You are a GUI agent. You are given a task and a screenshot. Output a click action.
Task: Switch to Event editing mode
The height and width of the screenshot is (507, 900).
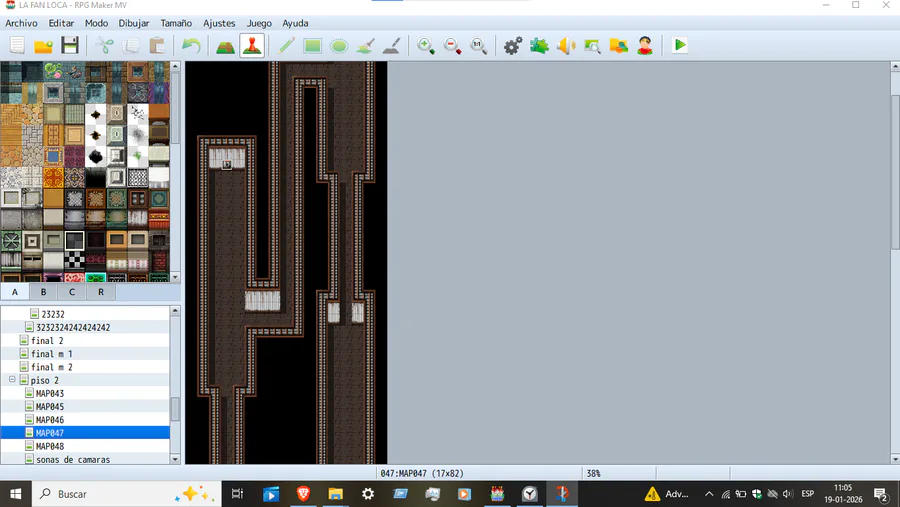pyautogui.click(x=252, y=45)
